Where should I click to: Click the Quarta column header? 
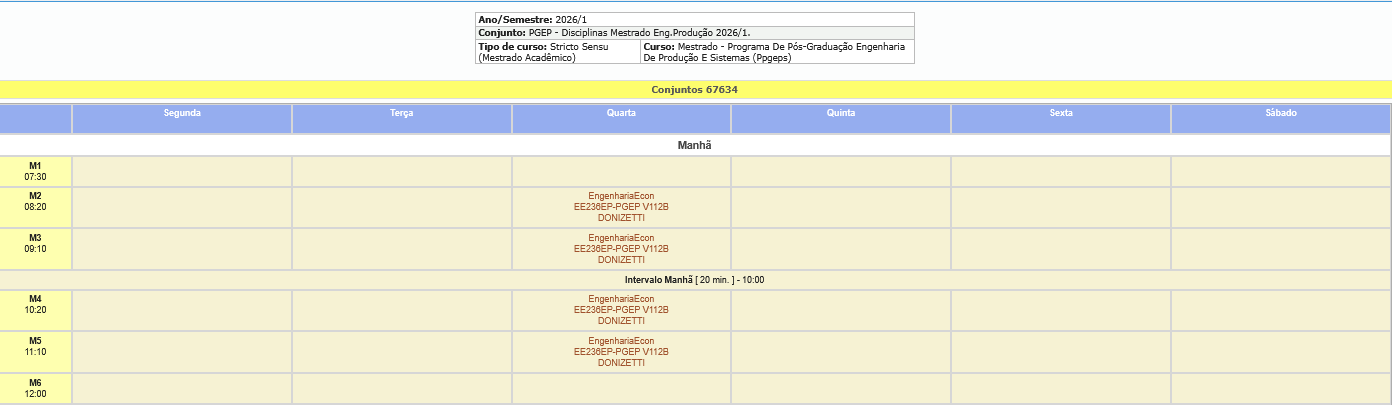coord(621,114)
